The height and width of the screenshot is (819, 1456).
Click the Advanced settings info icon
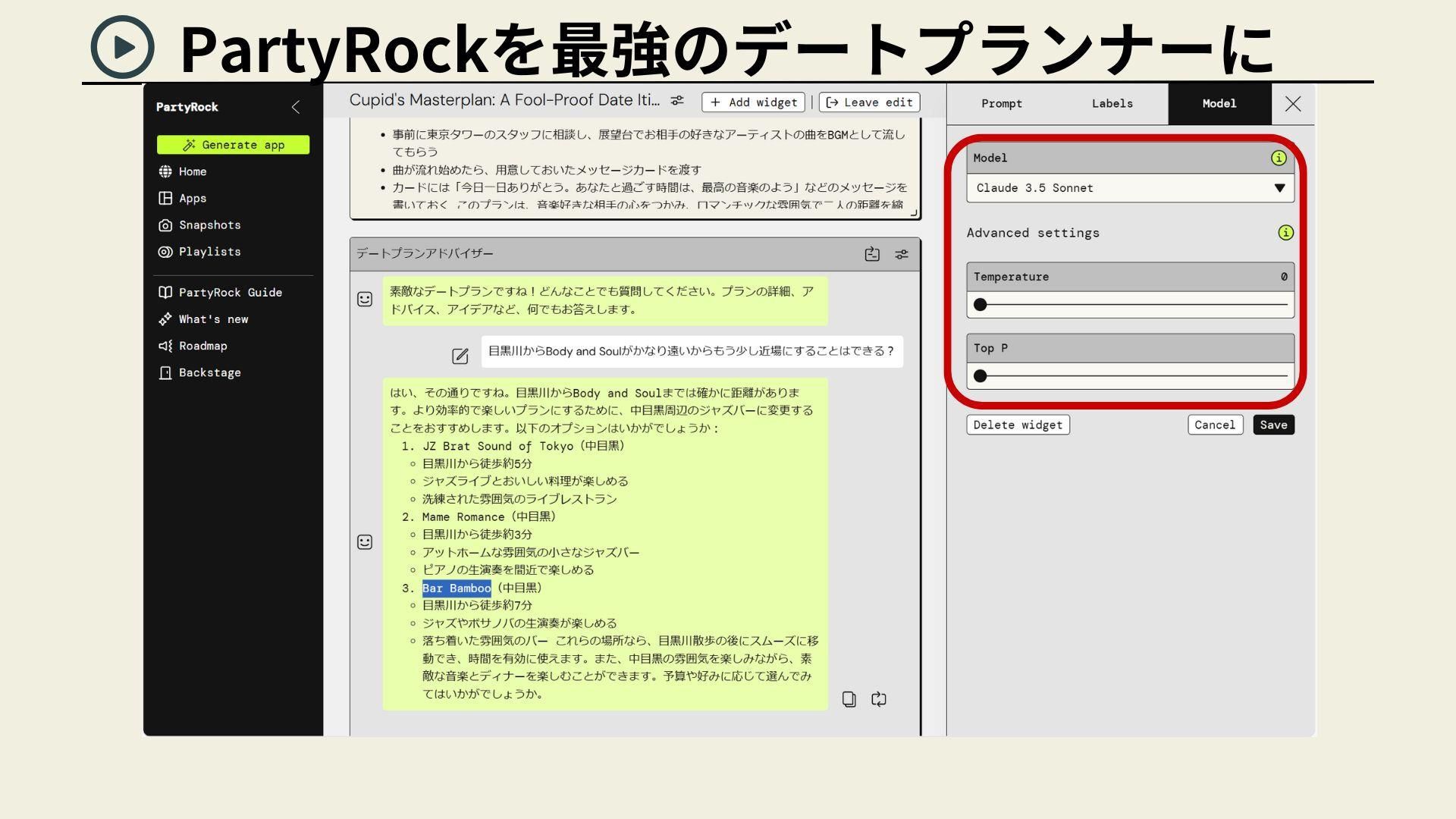coord(1285,233)
